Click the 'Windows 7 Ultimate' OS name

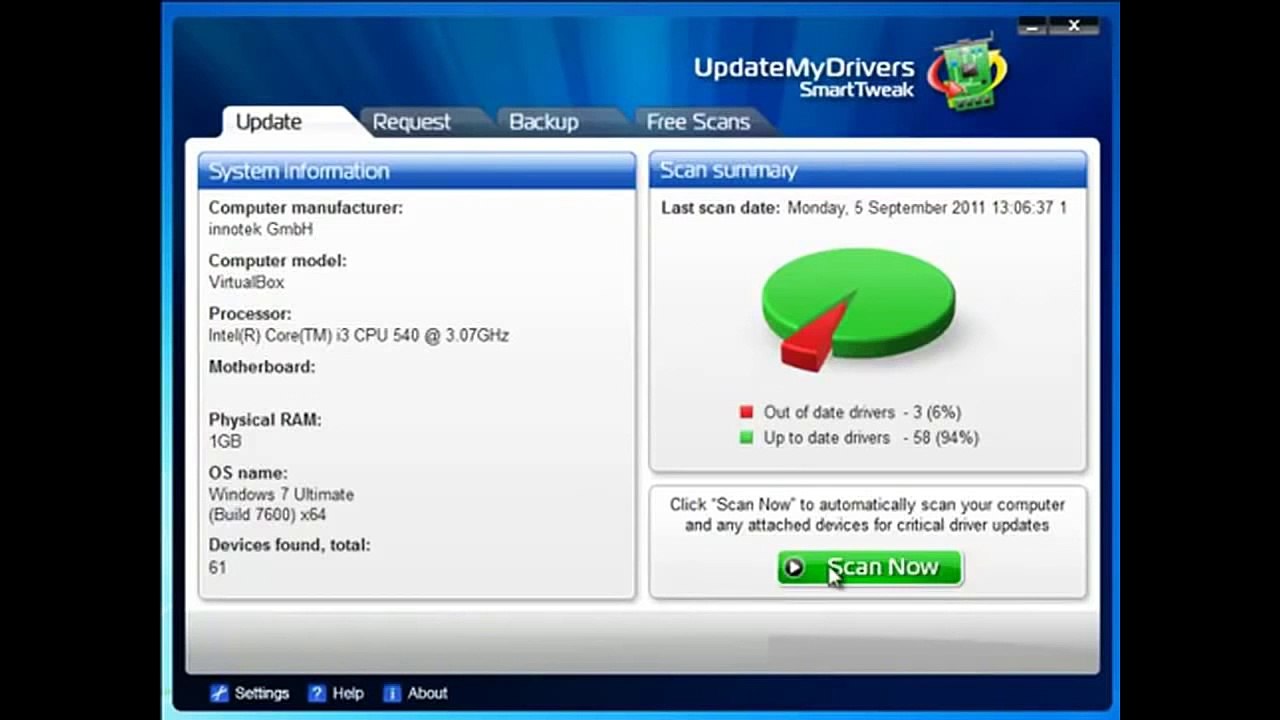click(281, 494)
